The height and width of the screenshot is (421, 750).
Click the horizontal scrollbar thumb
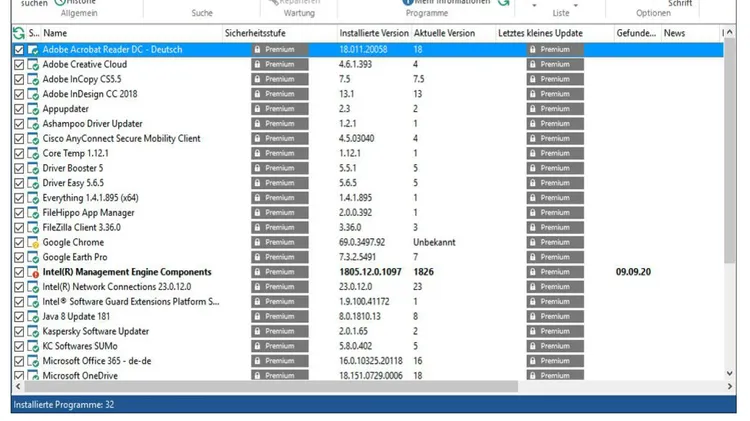click(271, 386)
